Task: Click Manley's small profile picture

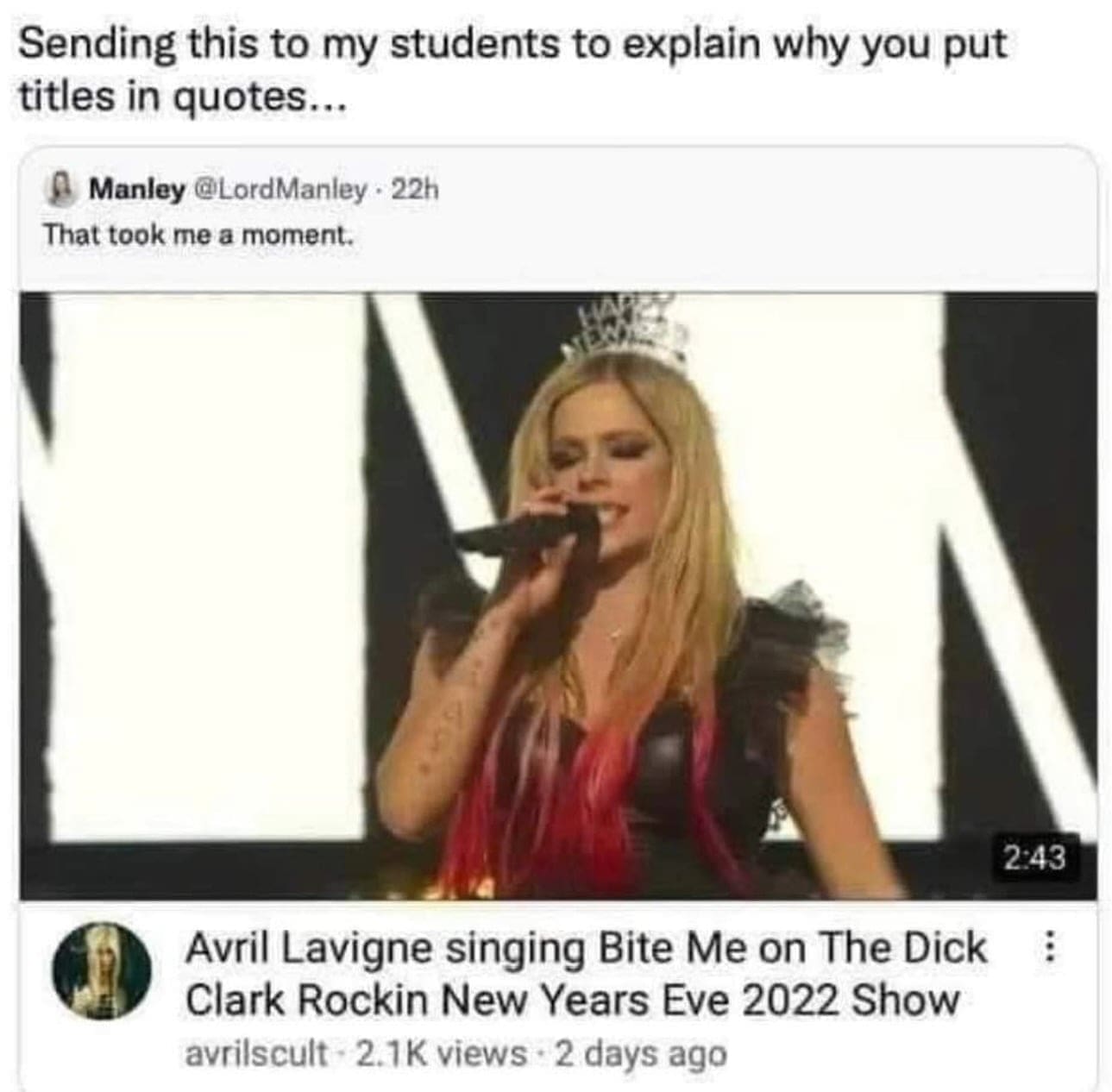Action: pos(62,188)
